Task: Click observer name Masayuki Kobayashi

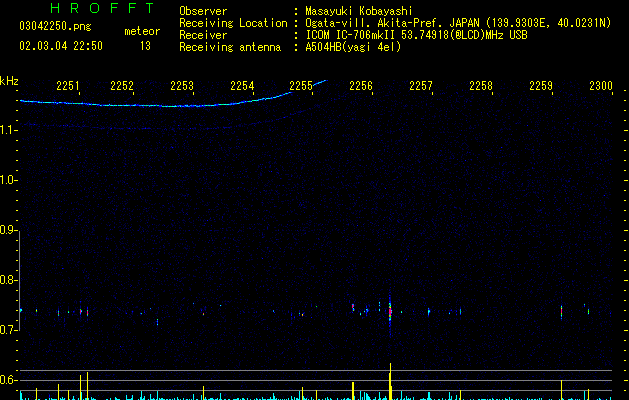Action: click(359, 11)
